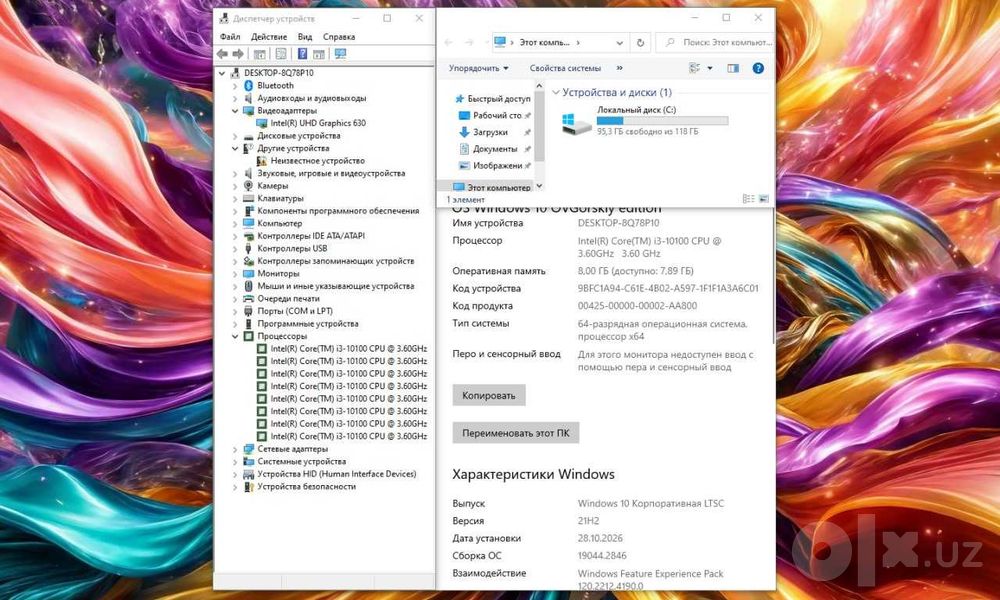This screenshot has height=600, width=1000.
Task: Click the Local Disk C: drive icon
Action: click(x=577, y=122)
